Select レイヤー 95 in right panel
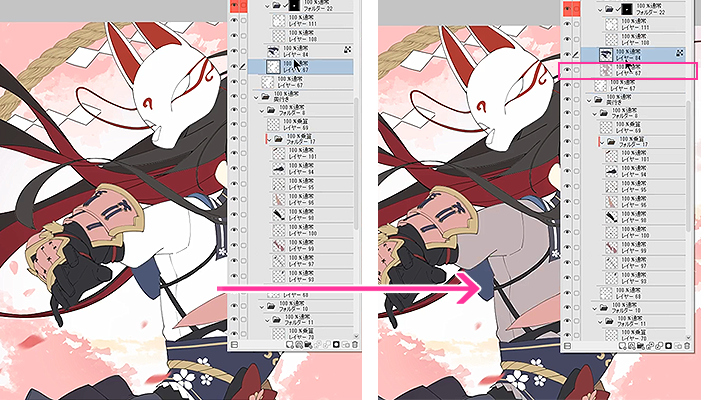The height and width of the screenshot is (400, 701). click(634, 186)
